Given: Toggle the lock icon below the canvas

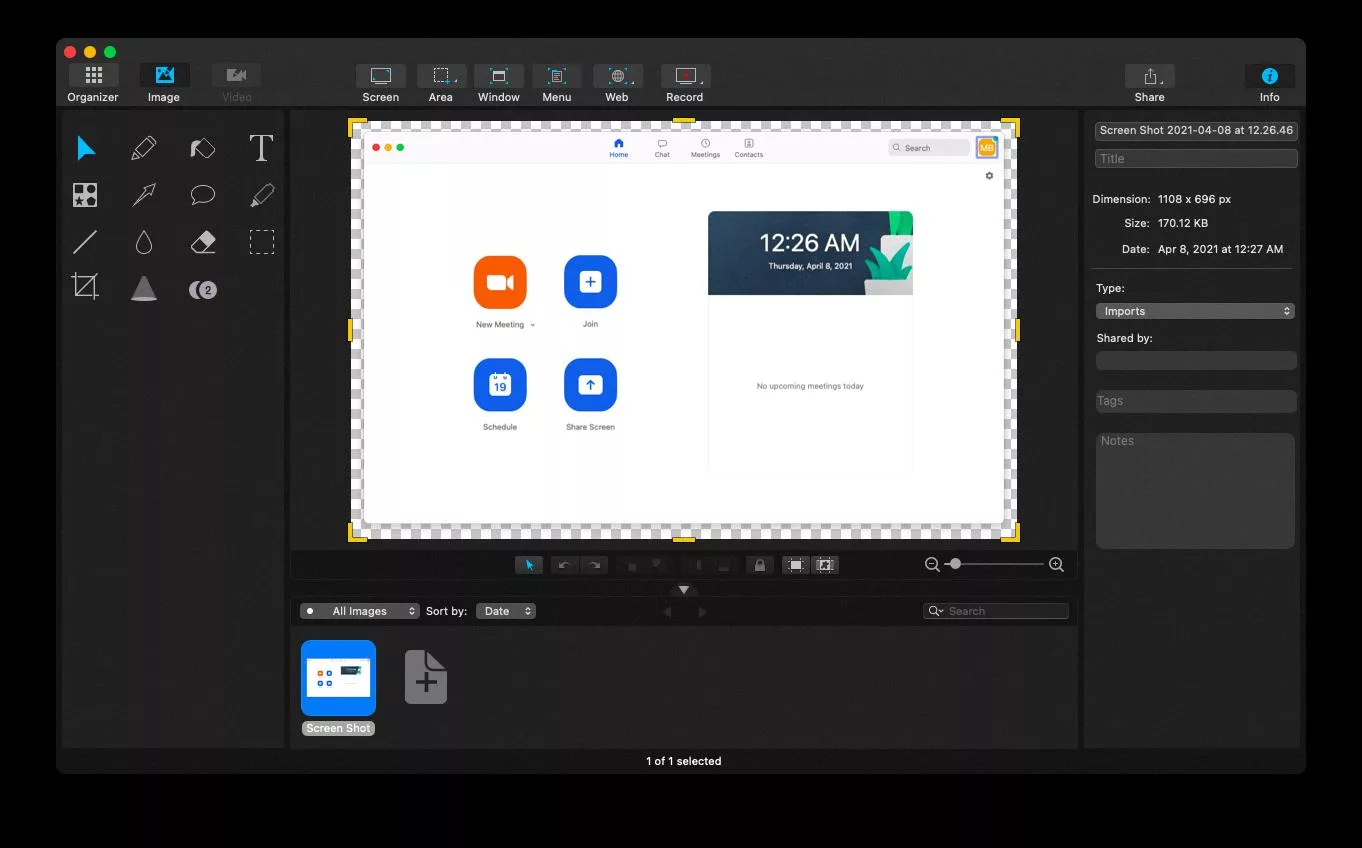Looking at the screenshot, I should (x=760, y=565).
